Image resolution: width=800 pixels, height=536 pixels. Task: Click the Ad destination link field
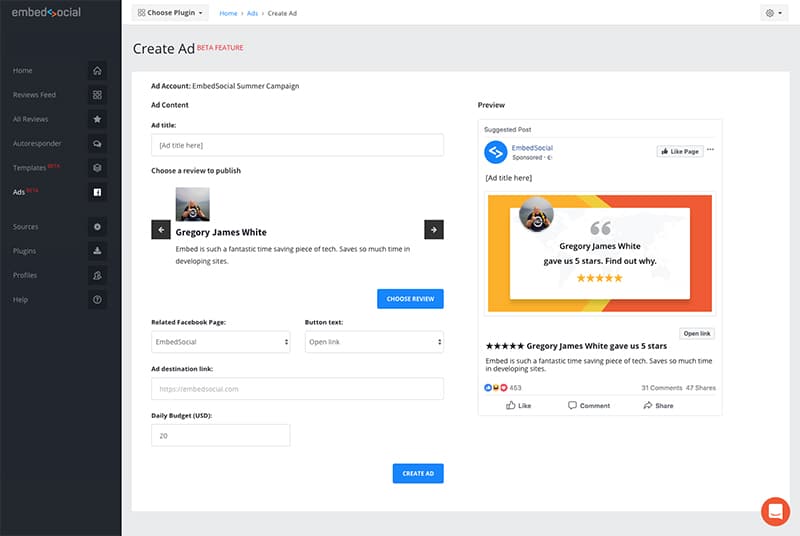[297, 389]
